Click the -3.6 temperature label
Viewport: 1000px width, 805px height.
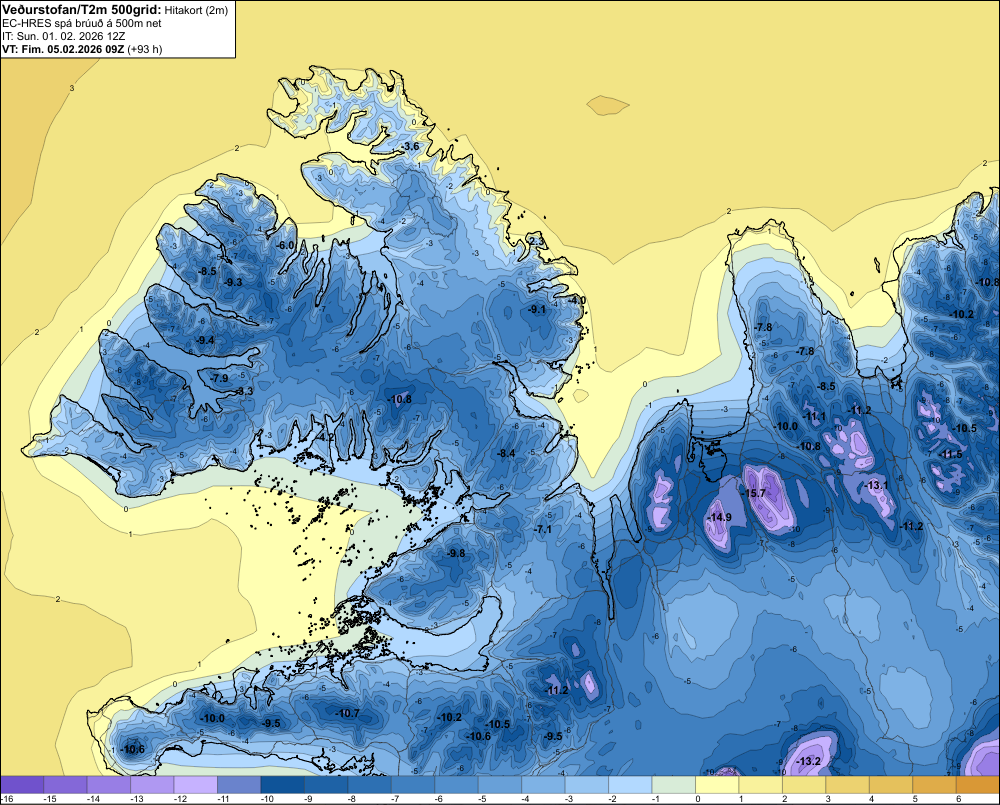point(410,147)
